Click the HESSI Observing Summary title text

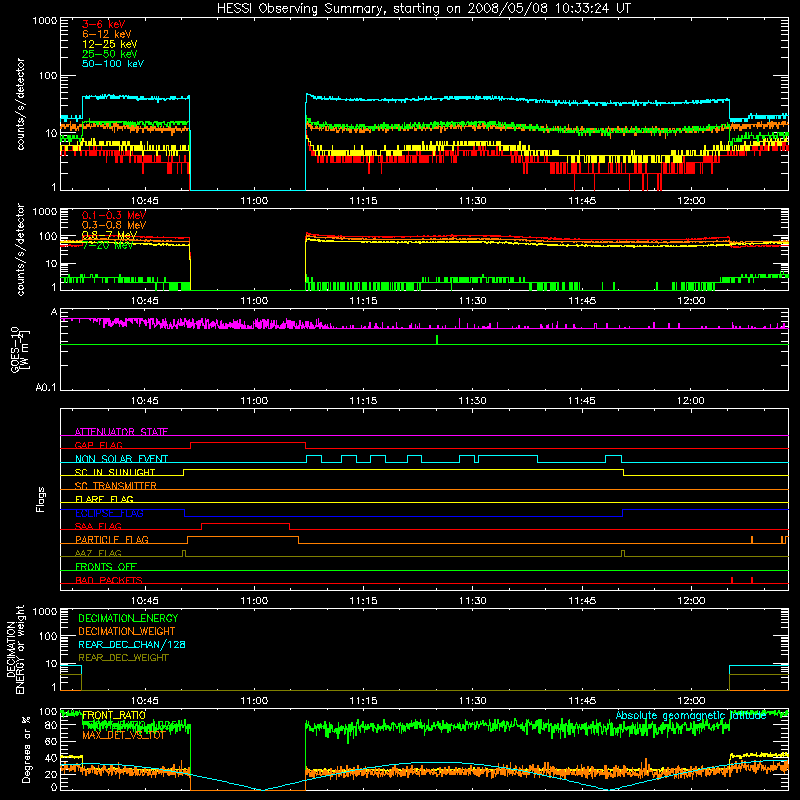pyautogui.click(x=423, y=9)
